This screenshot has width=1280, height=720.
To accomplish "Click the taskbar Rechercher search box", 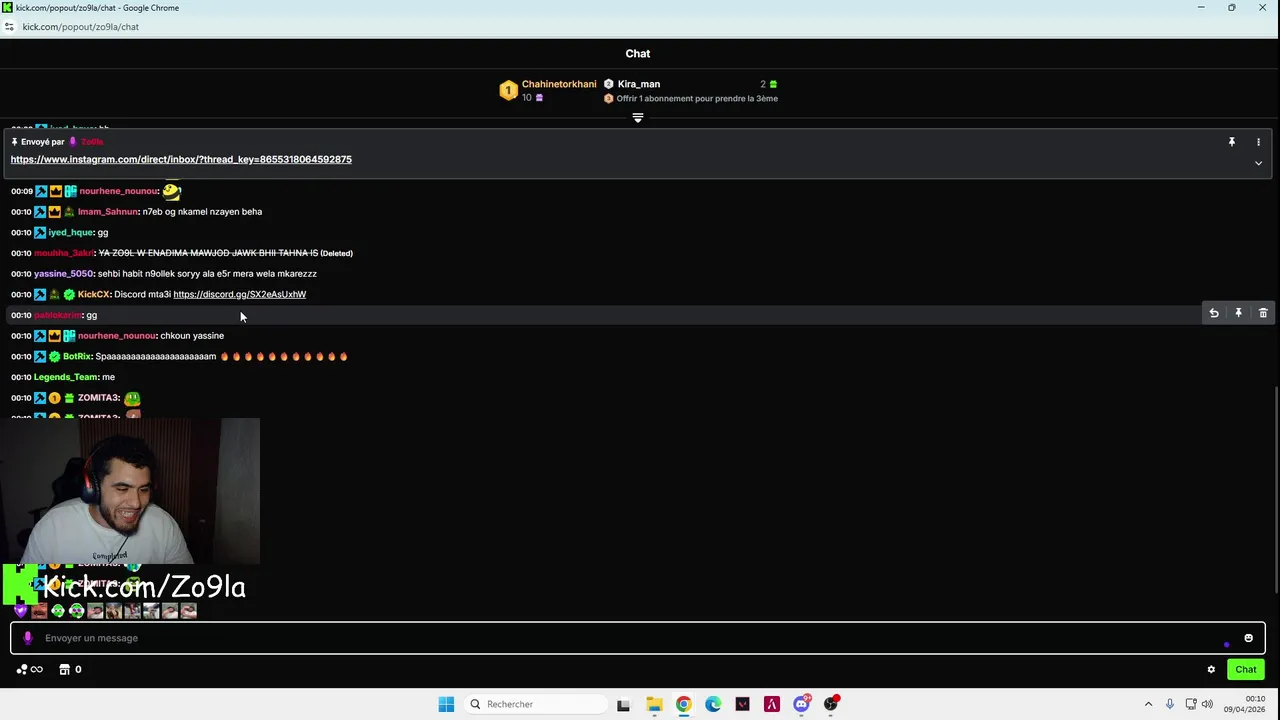I will point(538,704).
